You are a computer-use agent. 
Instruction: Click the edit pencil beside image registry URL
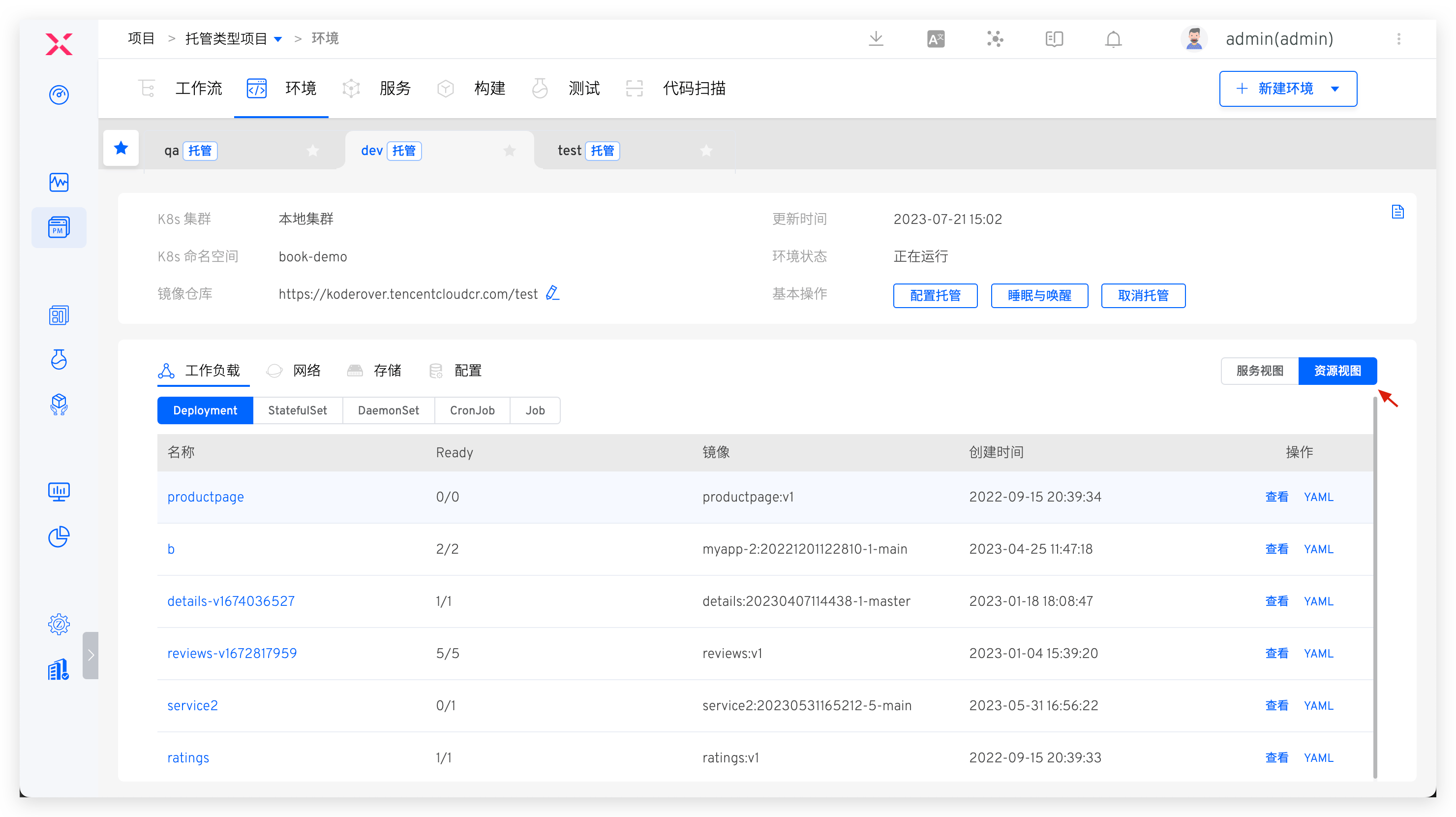pos(552,293)
